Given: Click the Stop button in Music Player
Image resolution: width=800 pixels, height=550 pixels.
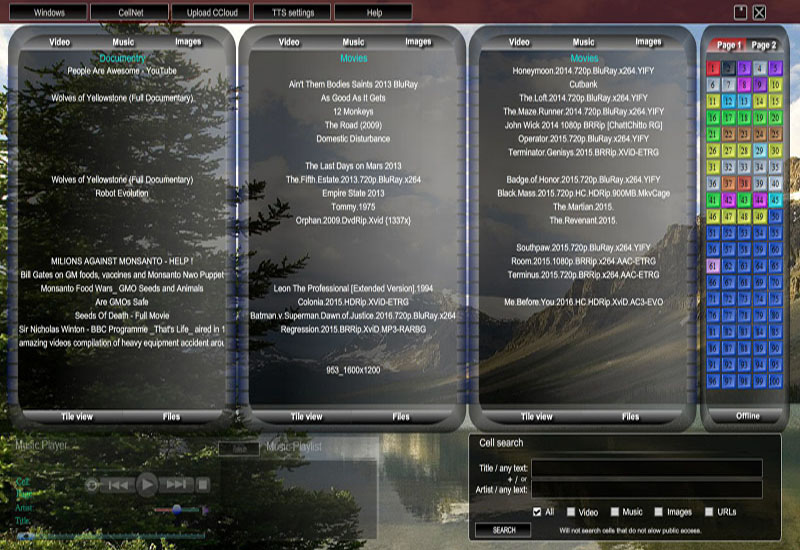Looking at the screenshot, I should (203, 485).
